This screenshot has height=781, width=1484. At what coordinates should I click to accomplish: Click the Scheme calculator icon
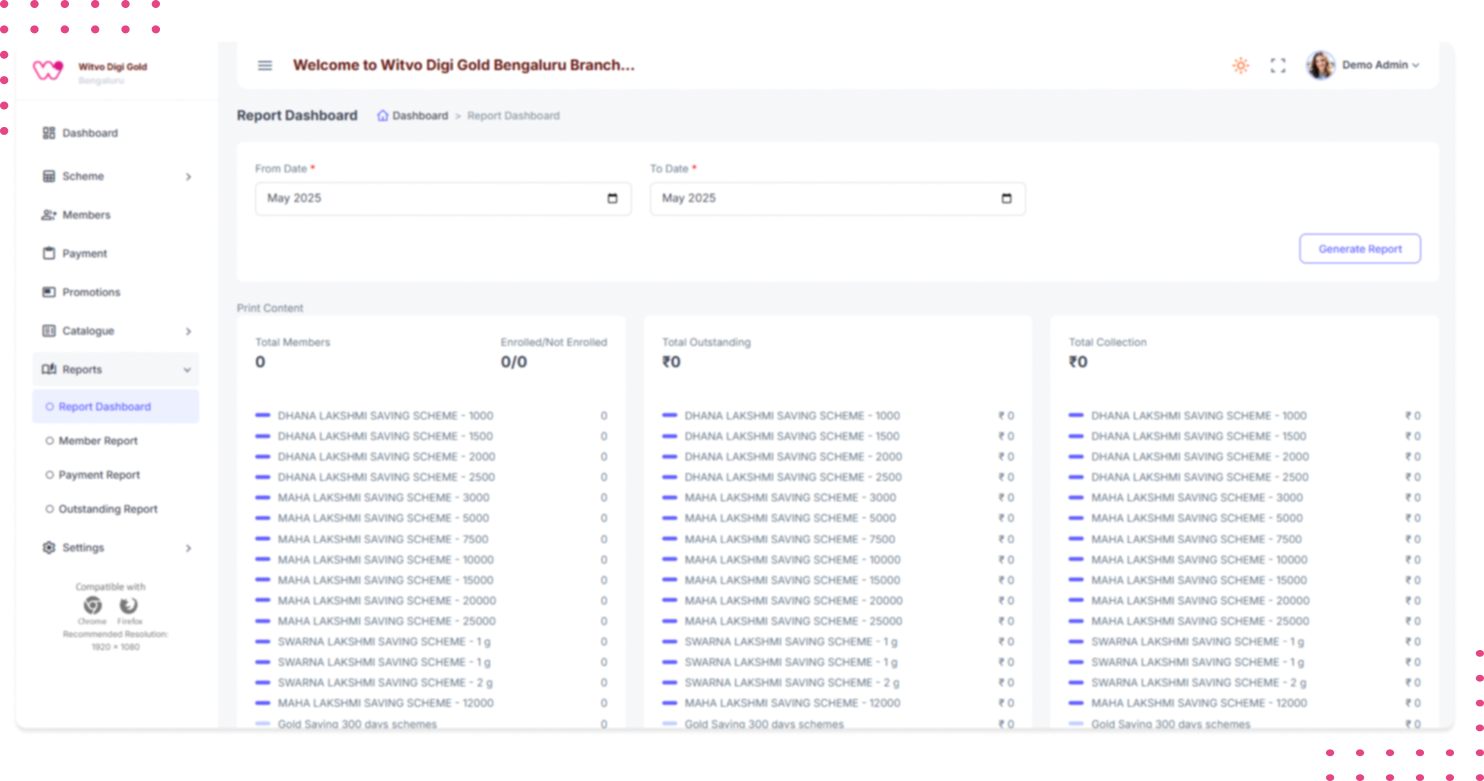(x=49, y=176)
